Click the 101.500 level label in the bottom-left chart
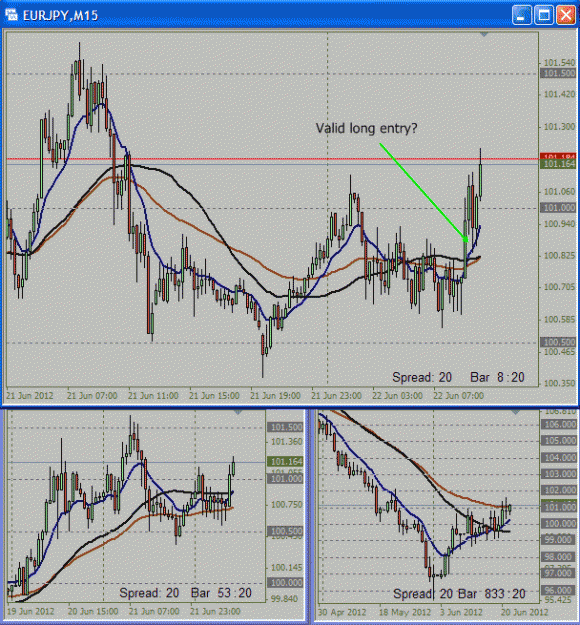Viewport: 580px width, 625px height. click(285, 427)
